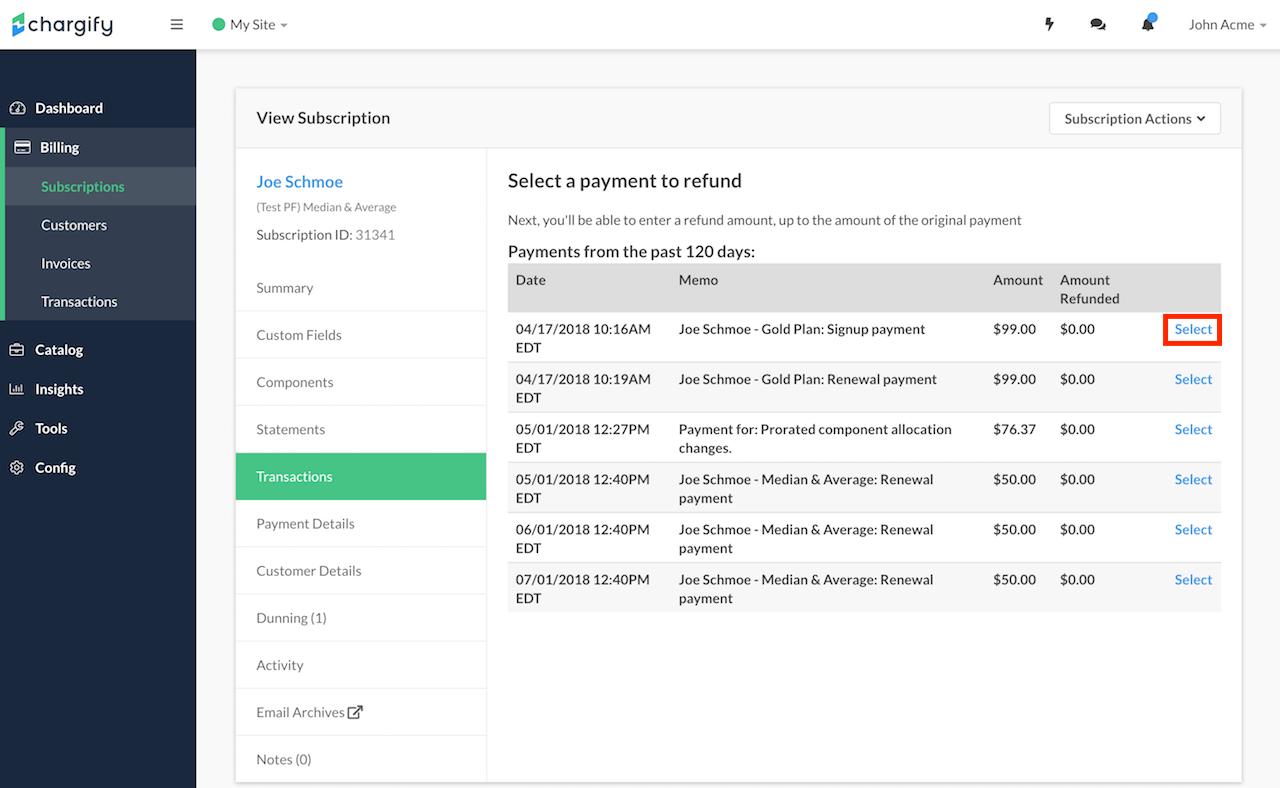Click the Amount Refunded column header
Screen dimensions: 1280x788
pyautogui.click(x=1090, y=289)
